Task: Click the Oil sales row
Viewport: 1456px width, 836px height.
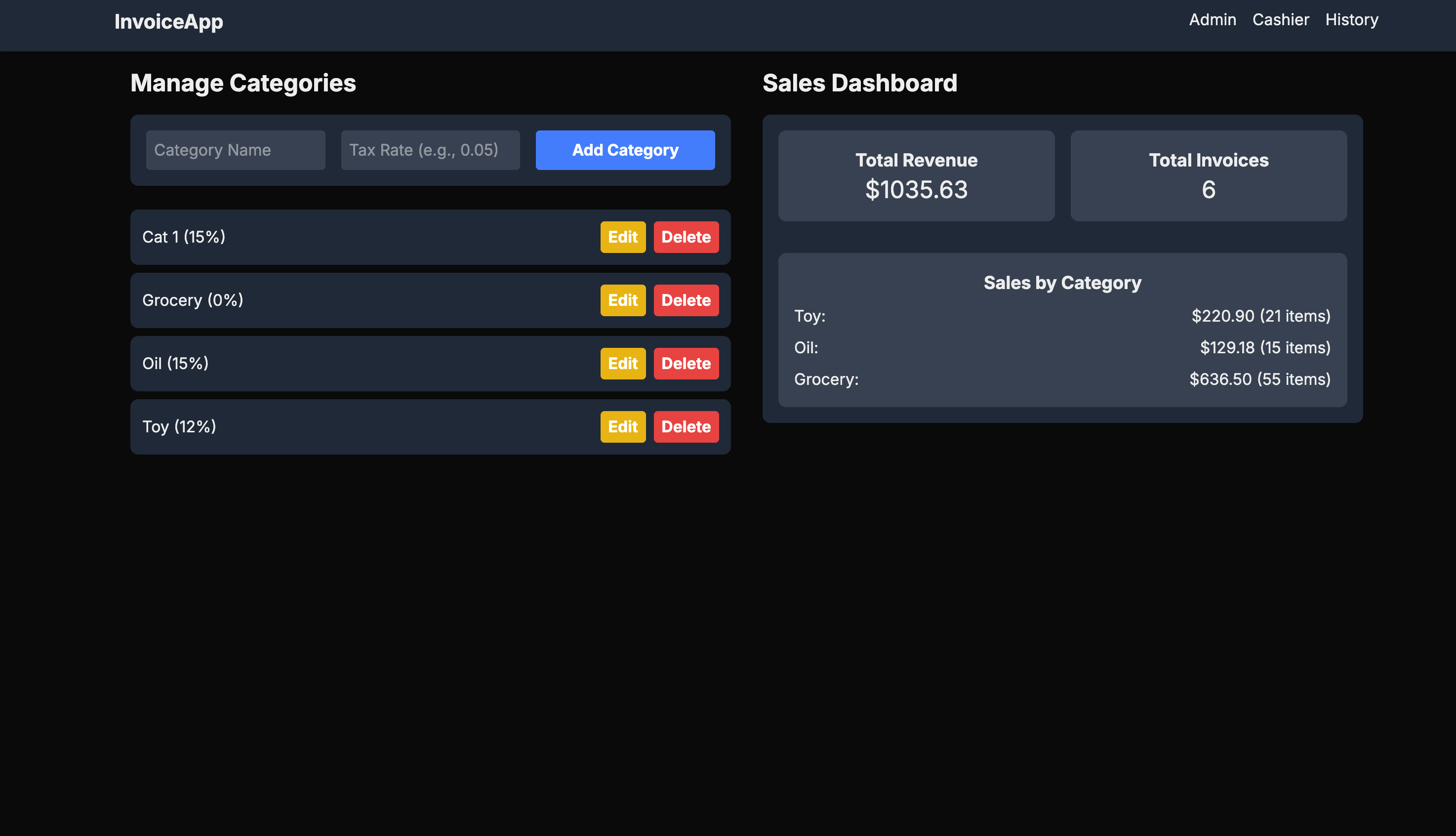Action: point(1062,347)
